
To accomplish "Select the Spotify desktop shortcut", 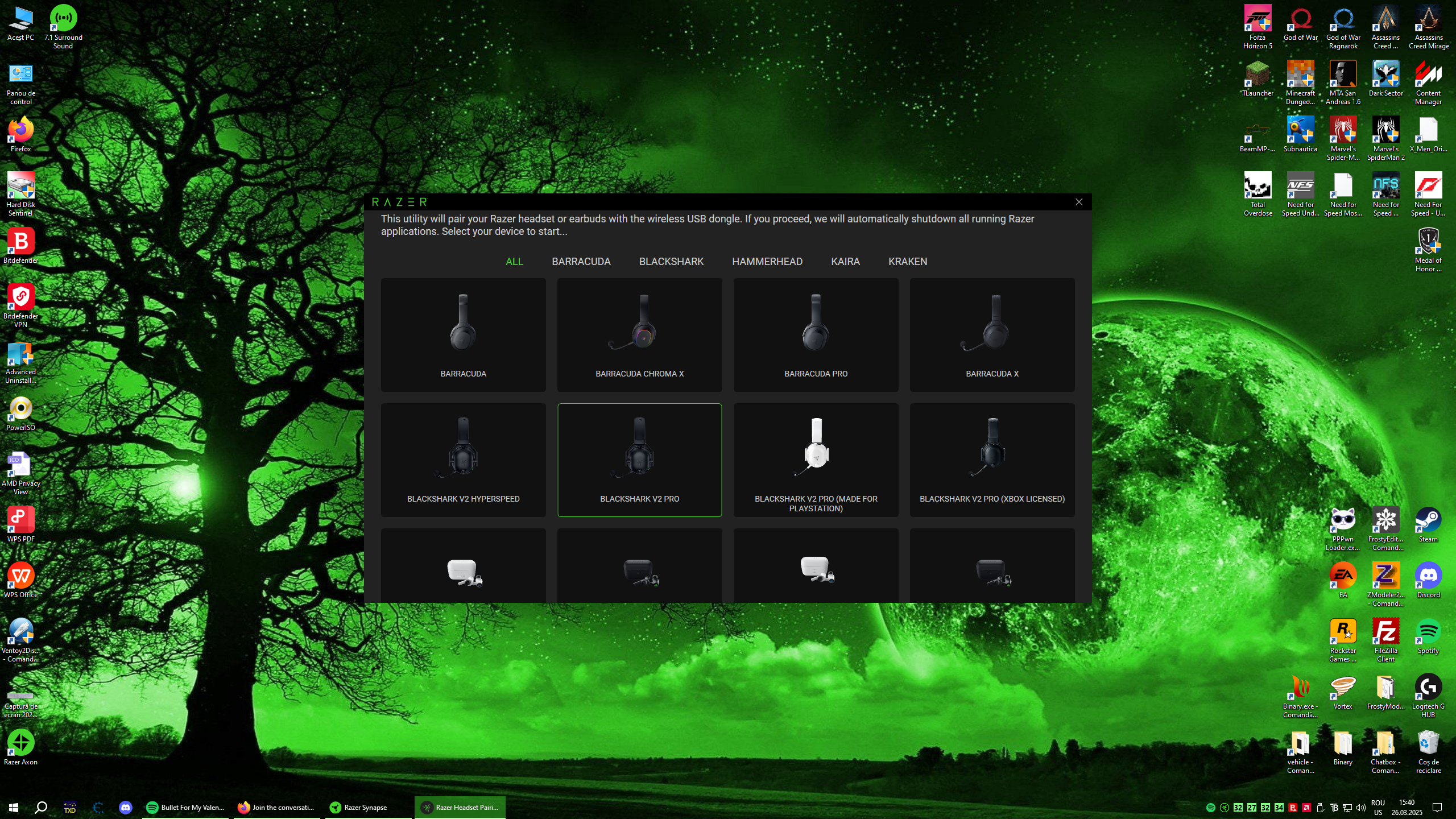I will tap(1428, 636).
